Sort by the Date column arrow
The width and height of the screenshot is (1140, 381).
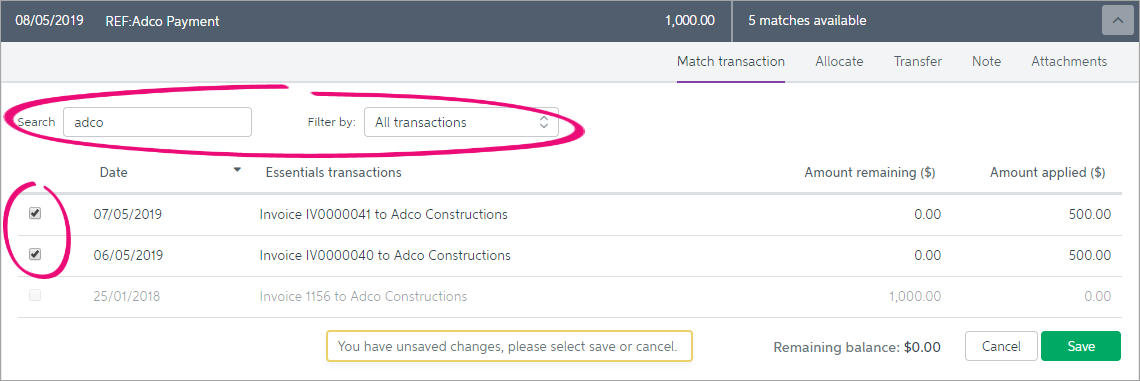(x=237, y=170)
